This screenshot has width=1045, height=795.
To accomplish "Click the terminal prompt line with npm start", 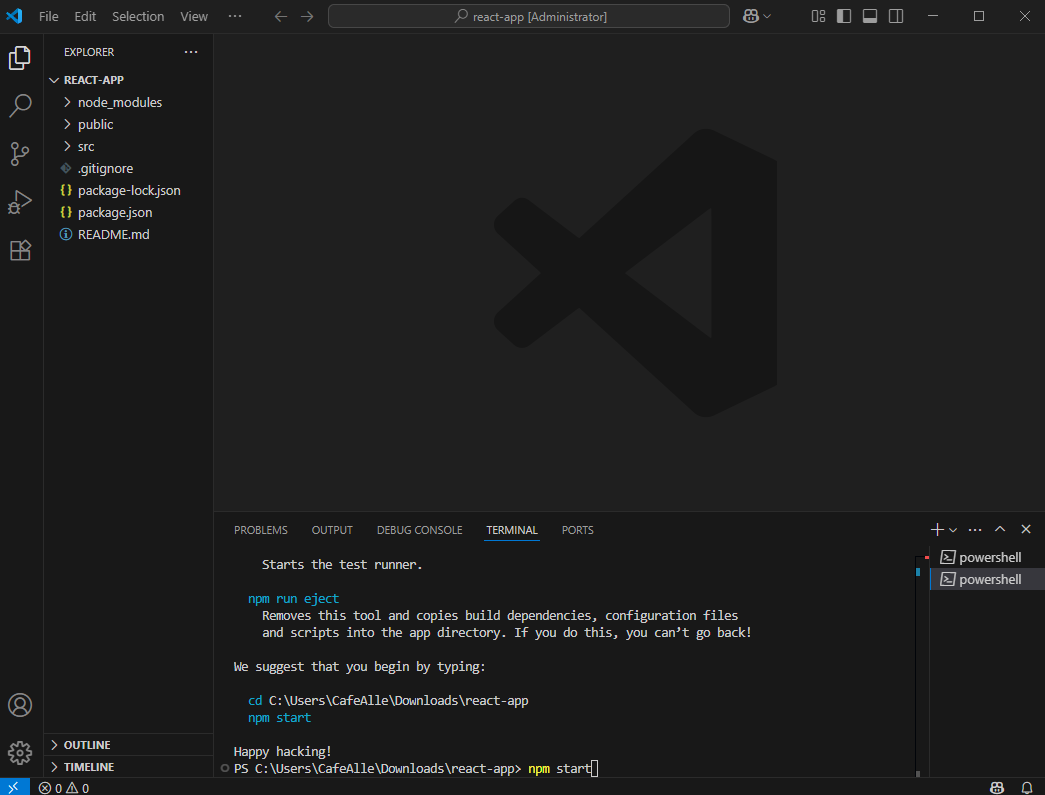I will 416,768.
